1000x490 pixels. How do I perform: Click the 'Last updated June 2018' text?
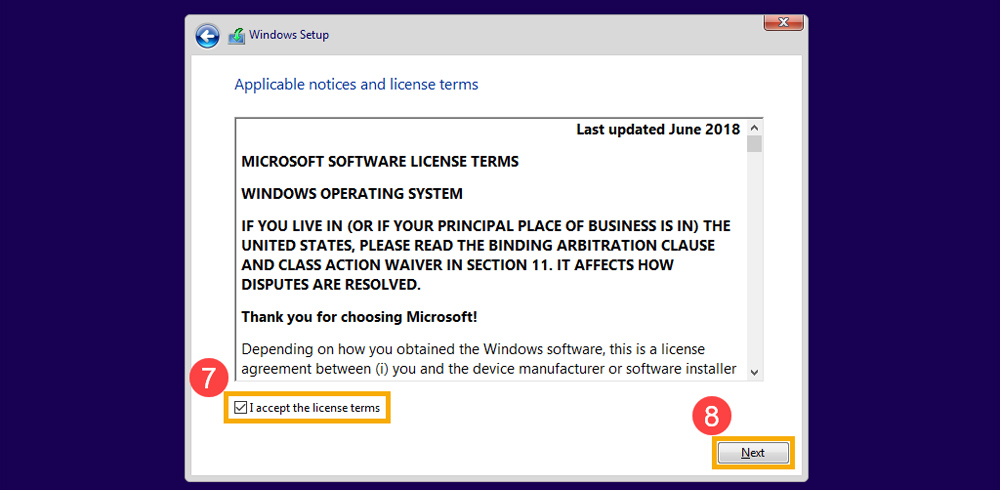[658, 129]
